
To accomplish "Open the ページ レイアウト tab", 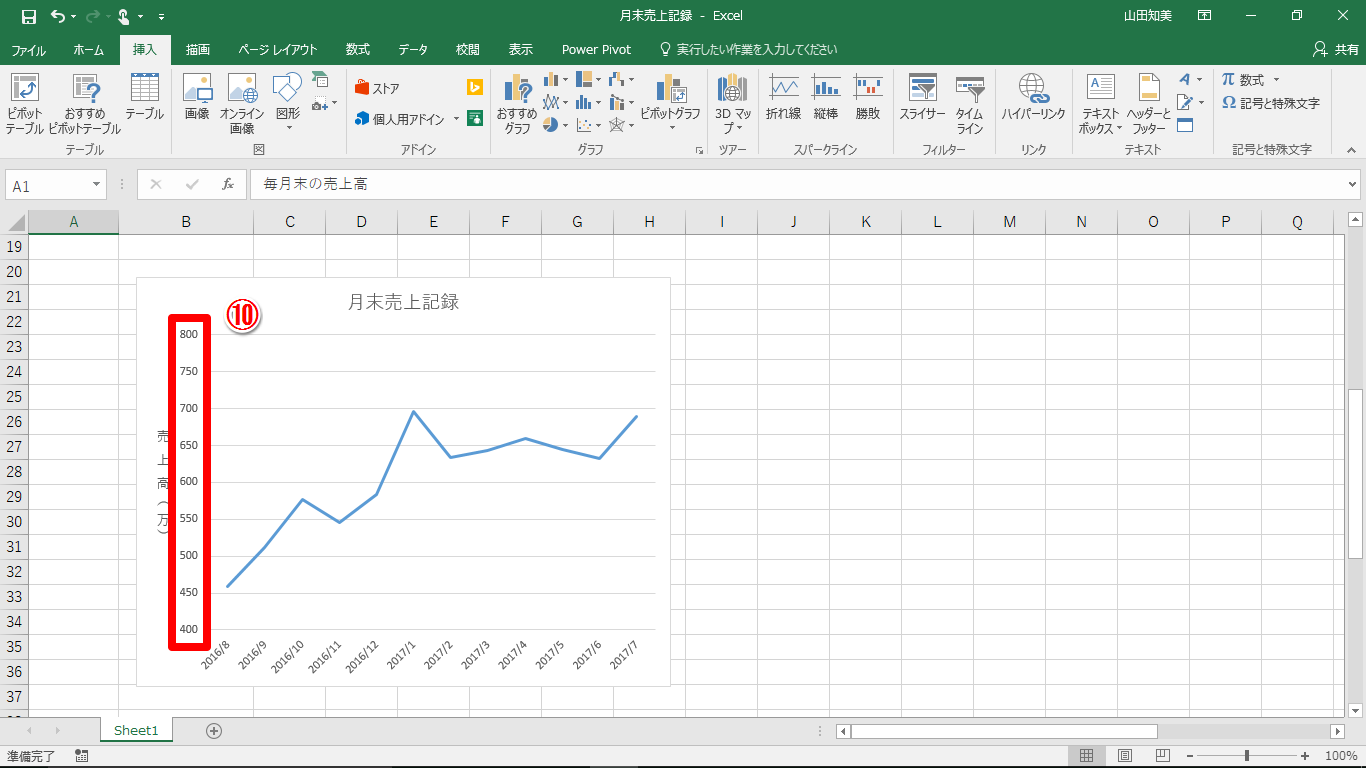I will (x=278, y=50).
